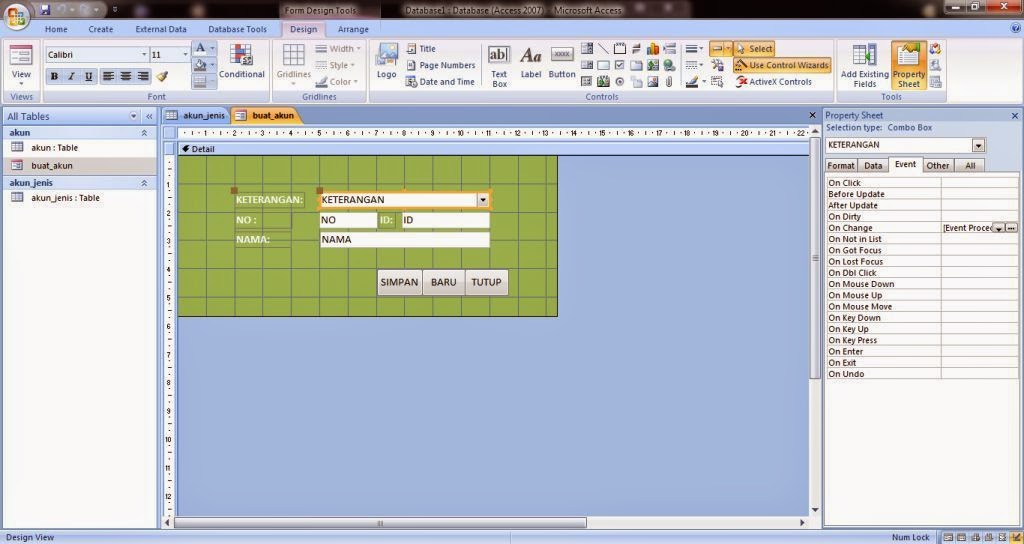Open Property Sheet KETERANGAN object dropdown
The height and width of the screenshot is (544, 1024).
tap(978, 145)
